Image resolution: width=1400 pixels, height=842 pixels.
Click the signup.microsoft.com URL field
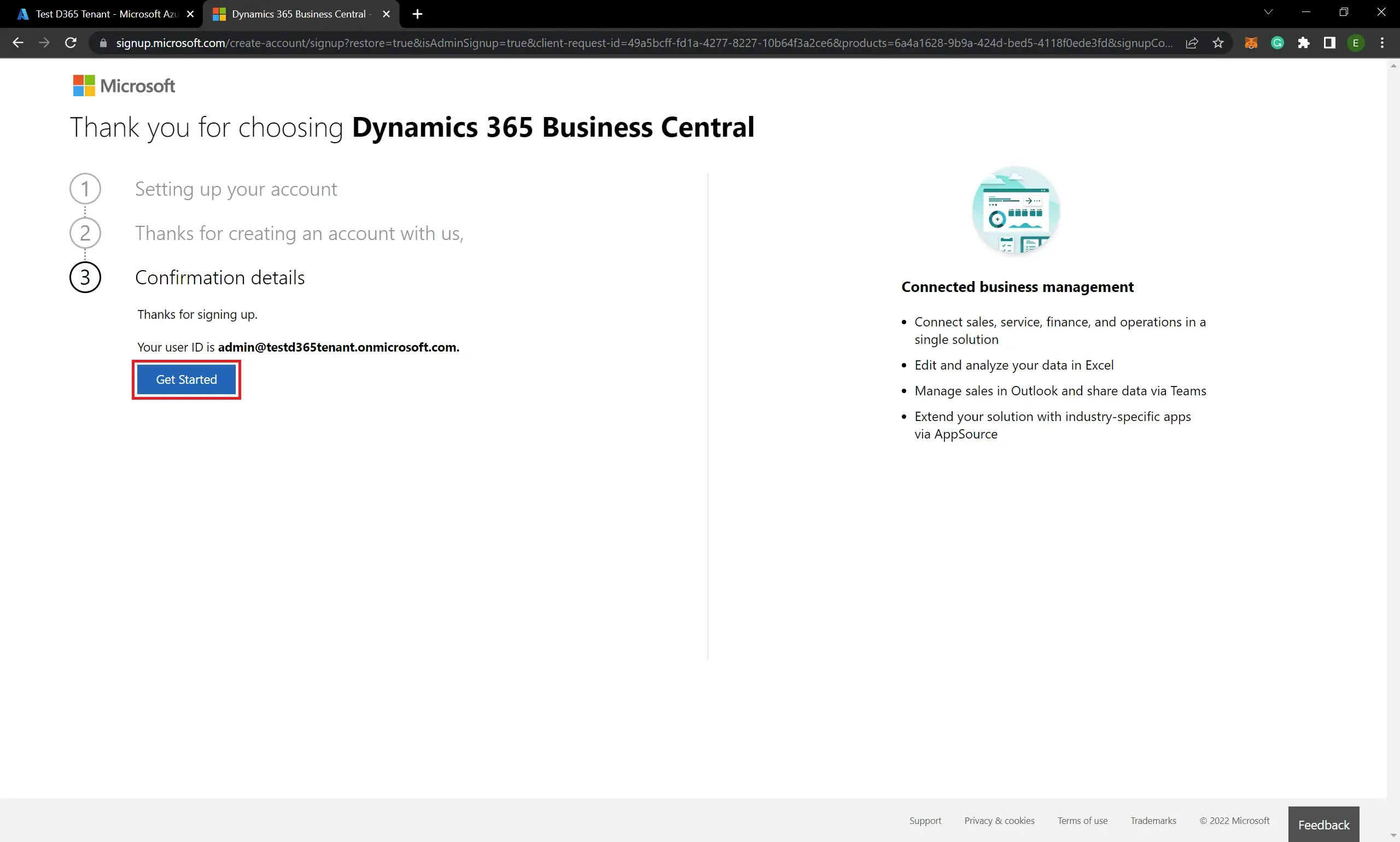click(644, 43)
